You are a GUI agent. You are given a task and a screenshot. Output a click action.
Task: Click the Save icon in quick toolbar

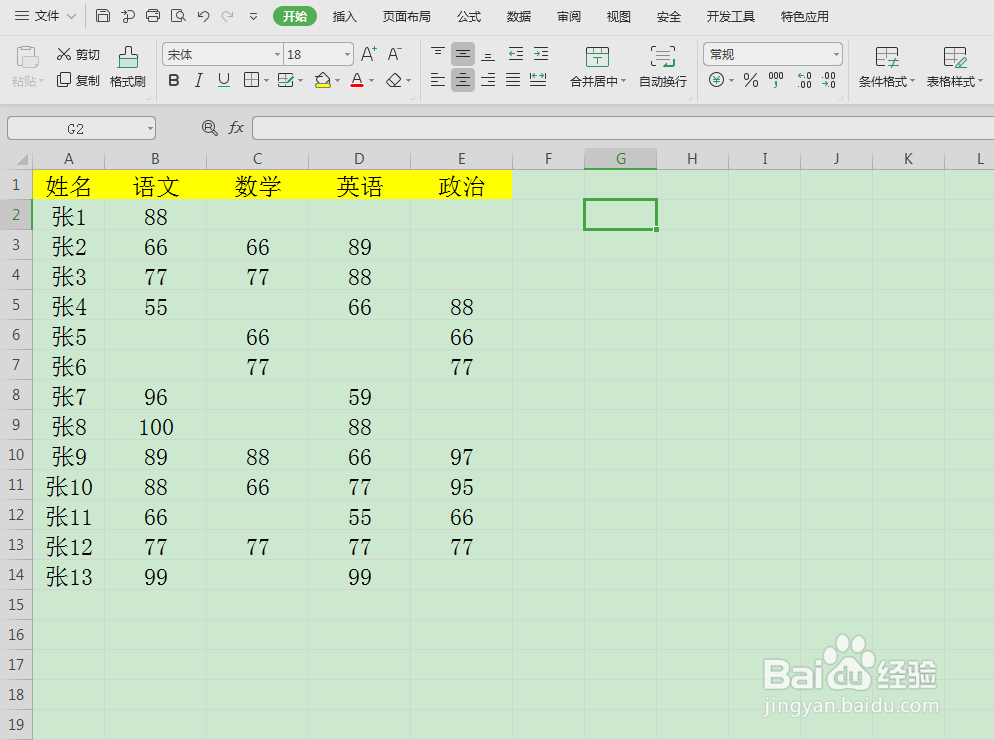[103, 16]
